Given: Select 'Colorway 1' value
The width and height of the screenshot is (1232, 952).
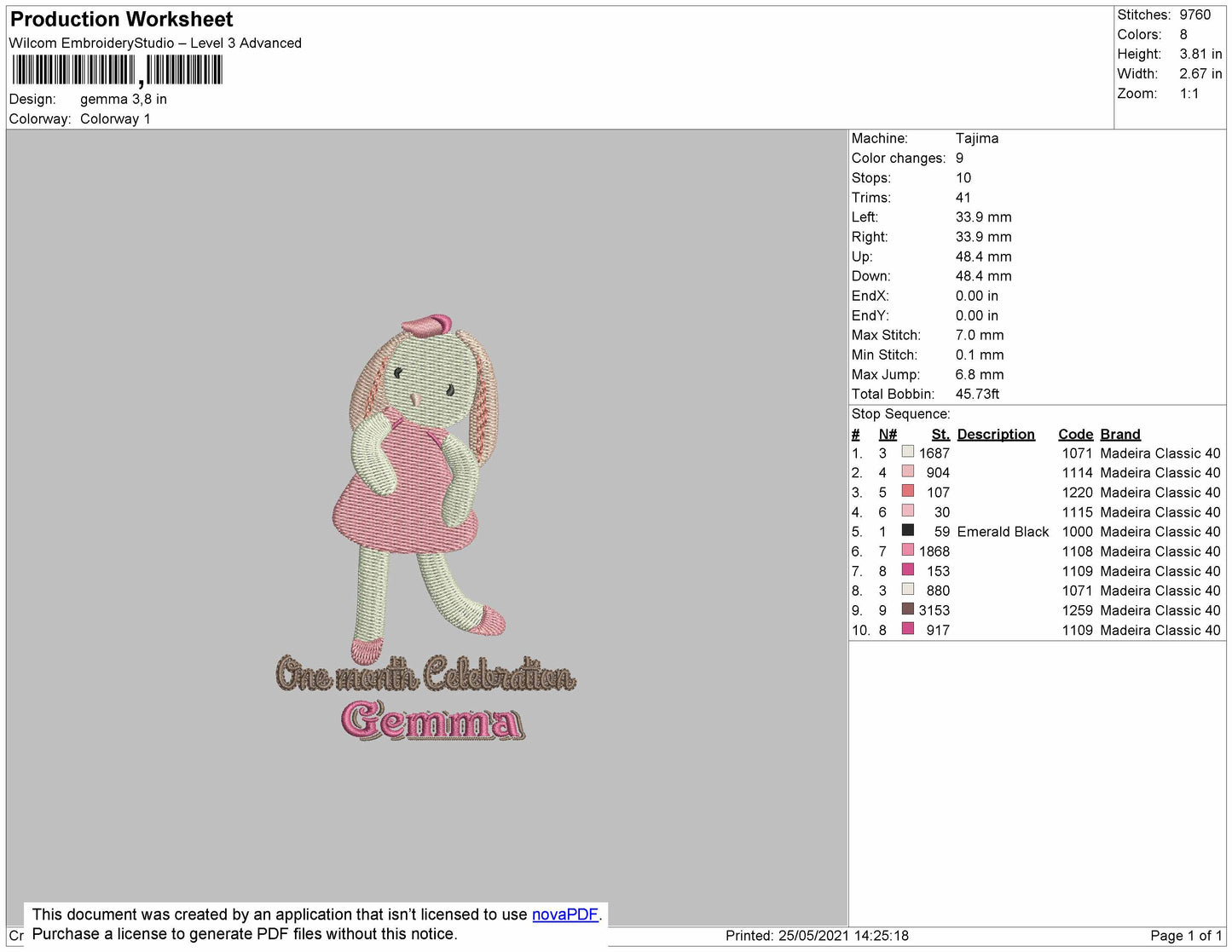Looking at the screenshot, I should tap(115, 118).
